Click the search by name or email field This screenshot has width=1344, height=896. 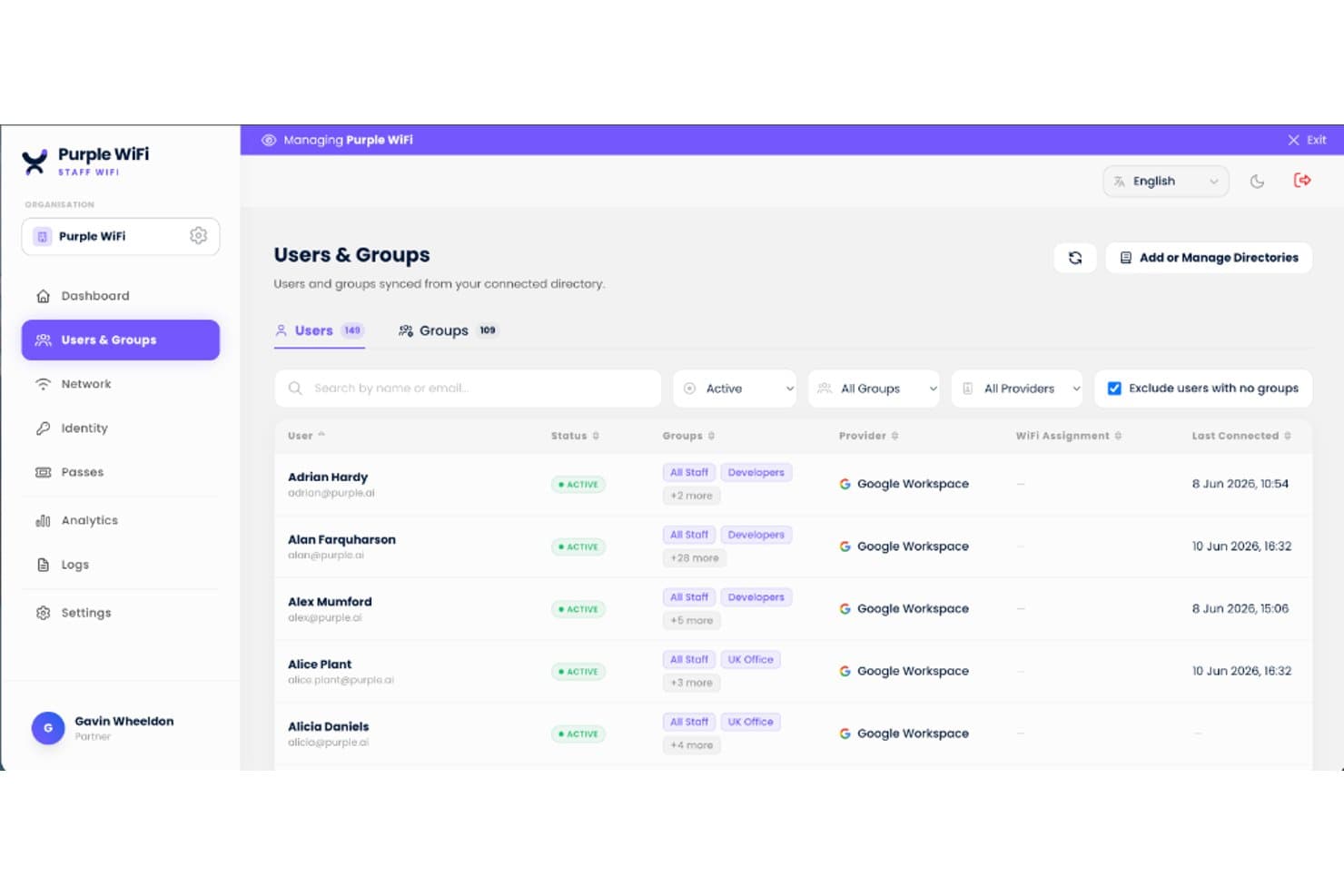(x=468, y=389)
